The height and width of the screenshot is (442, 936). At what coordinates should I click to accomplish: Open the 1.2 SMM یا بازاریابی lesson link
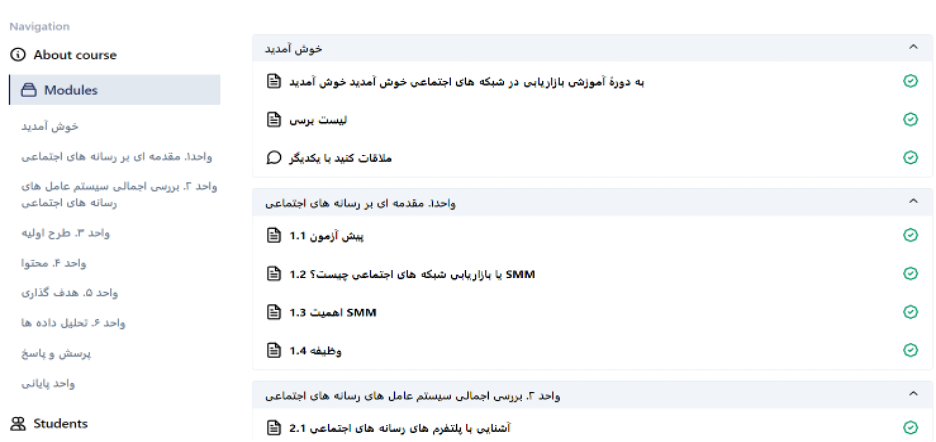point(412,274)
